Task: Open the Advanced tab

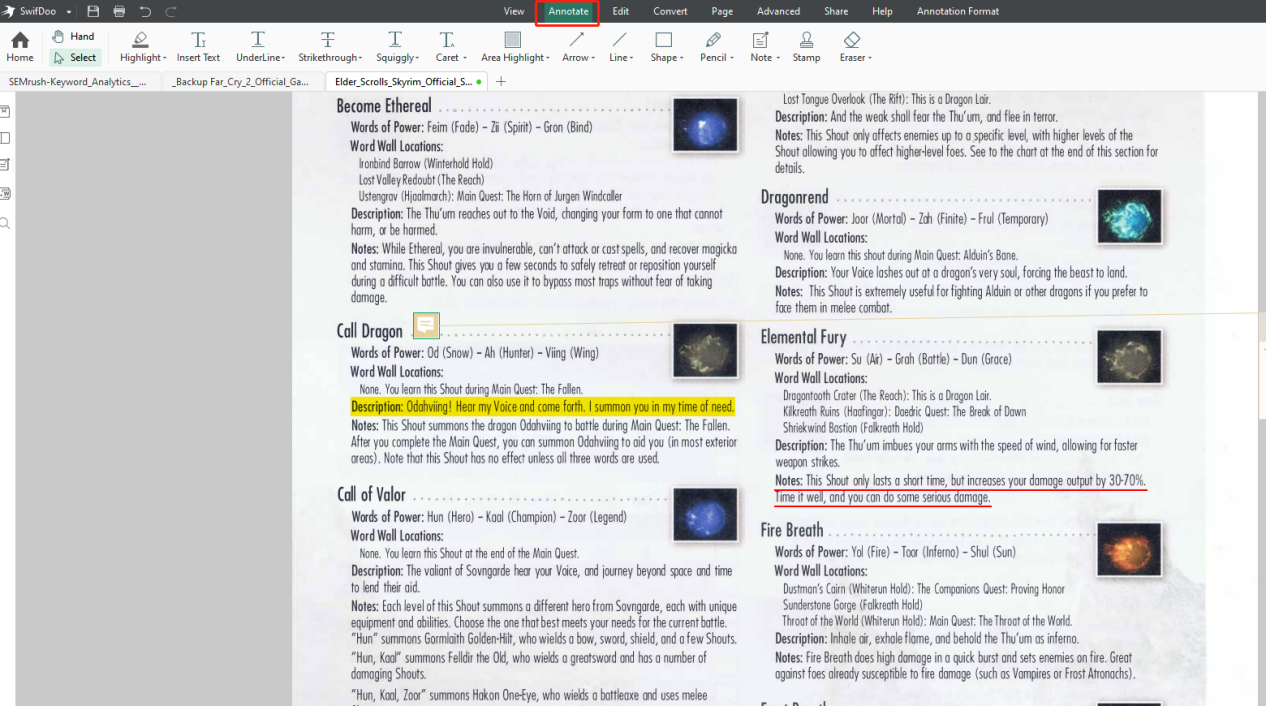Action: (x=778, y=11)
